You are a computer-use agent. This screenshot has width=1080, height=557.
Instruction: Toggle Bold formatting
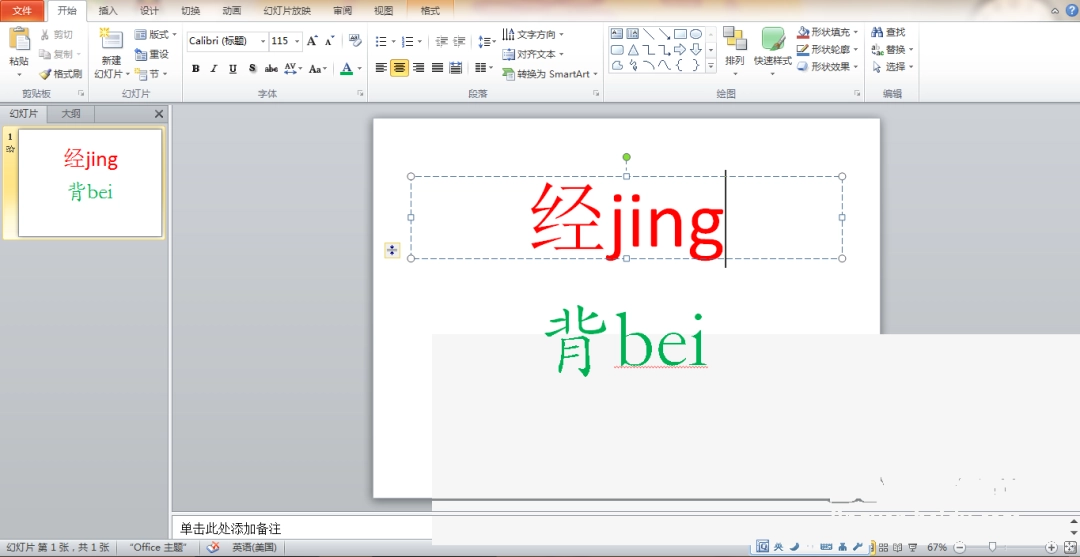(x=196, y=68)
